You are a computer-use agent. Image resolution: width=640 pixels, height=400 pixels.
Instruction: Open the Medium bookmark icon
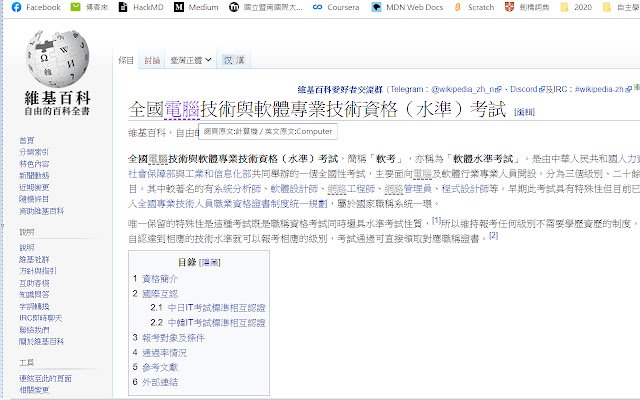pyautogui.click(x=179, y=7)
